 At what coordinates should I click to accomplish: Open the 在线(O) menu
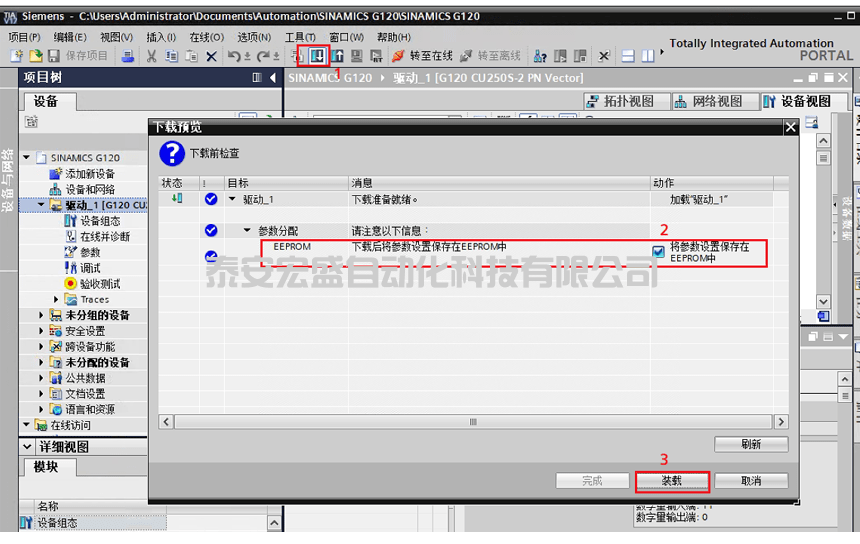coord(206,37)
